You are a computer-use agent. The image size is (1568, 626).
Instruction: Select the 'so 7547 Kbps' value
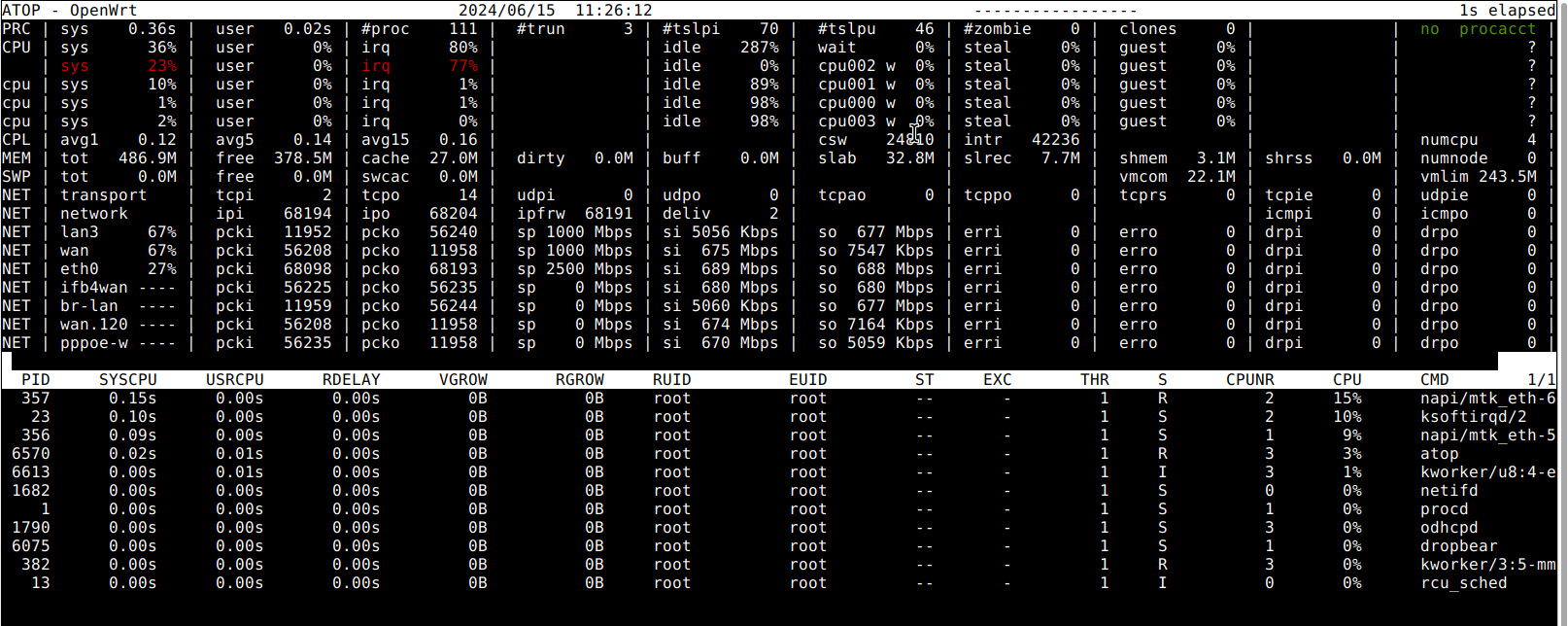(876, 251)
